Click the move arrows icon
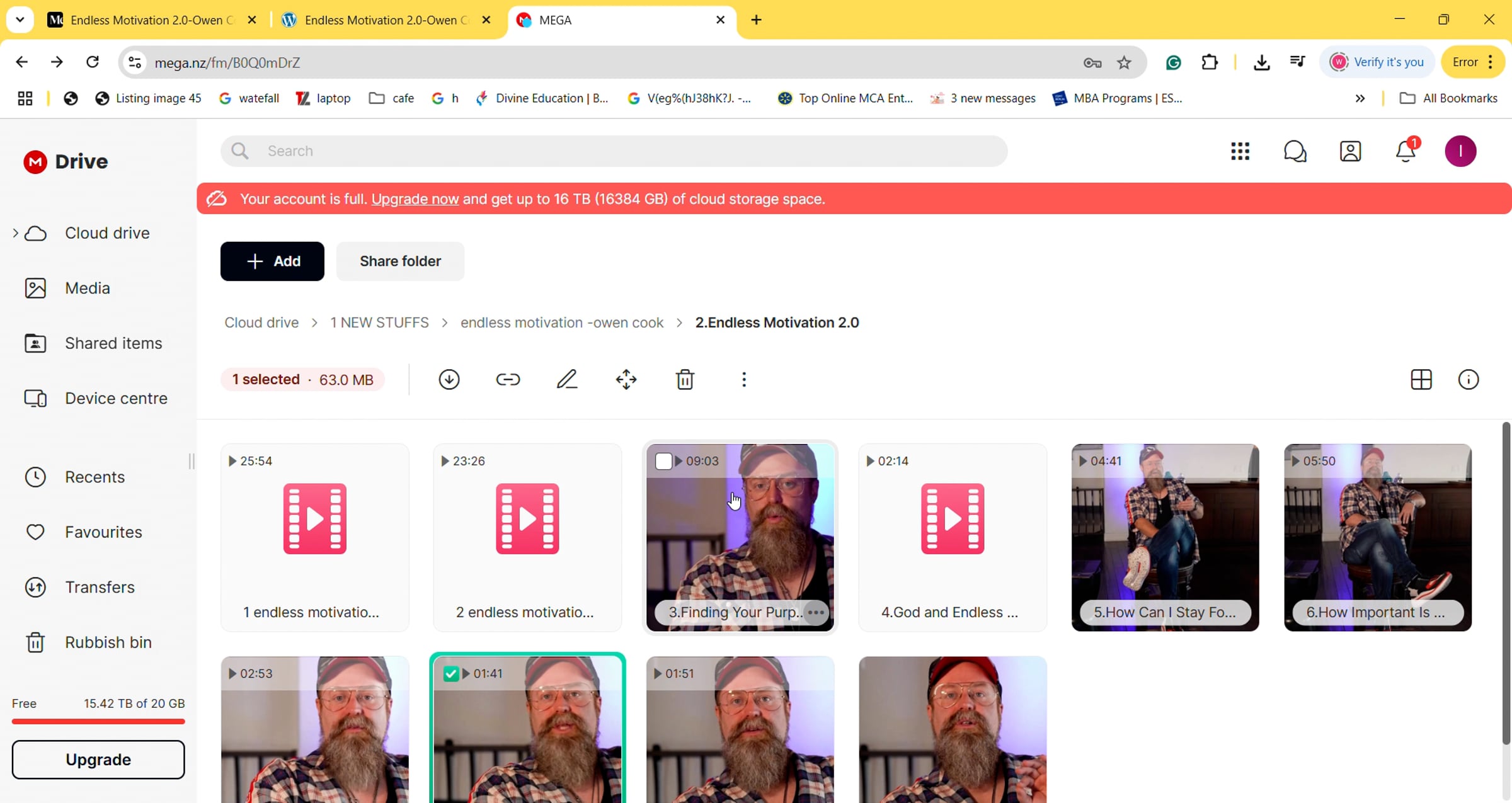Image resolution: width=1512 pixels, height=803 pixels. (x=626, y=380)
